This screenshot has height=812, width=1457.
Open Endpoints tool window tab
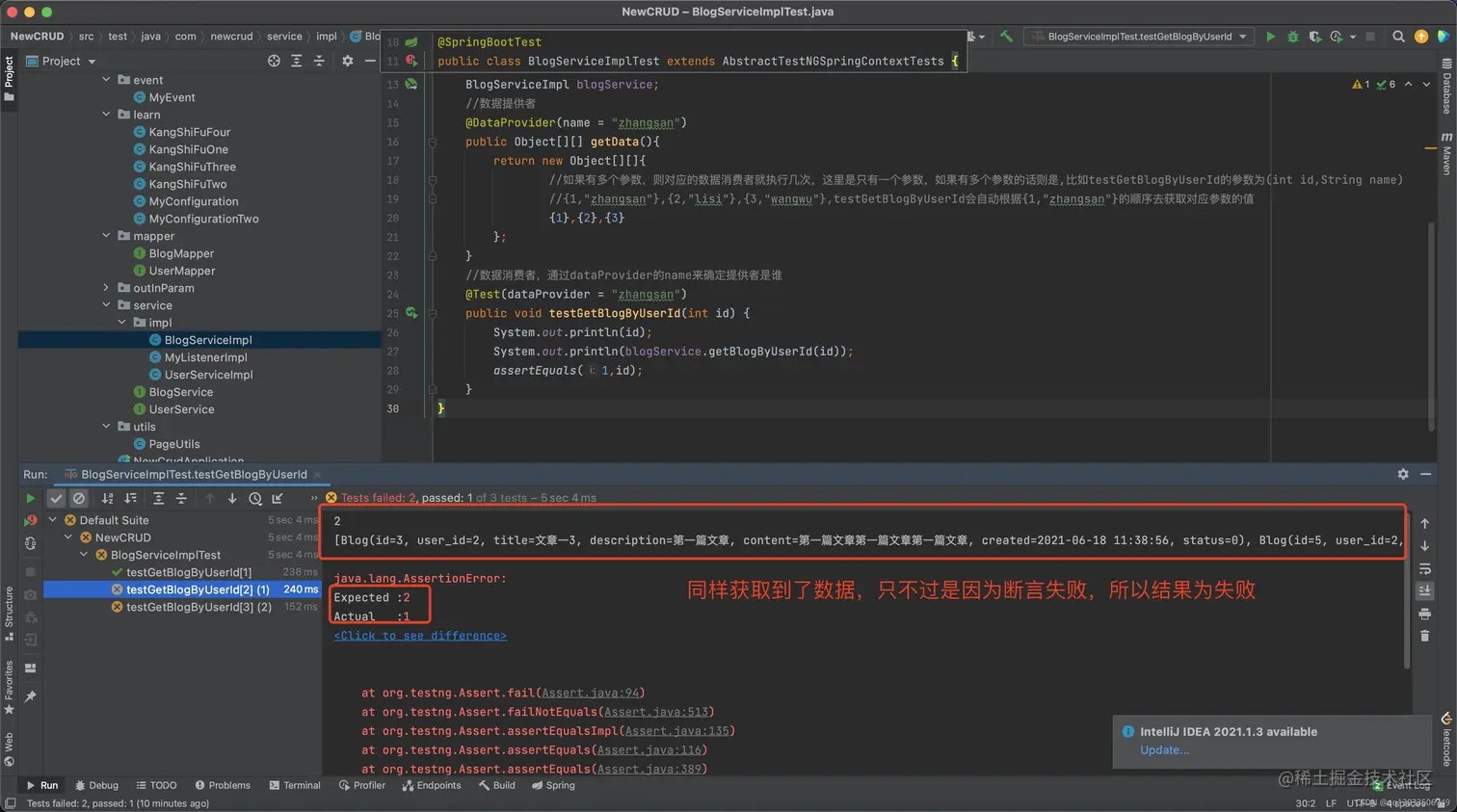pos(432,785)
